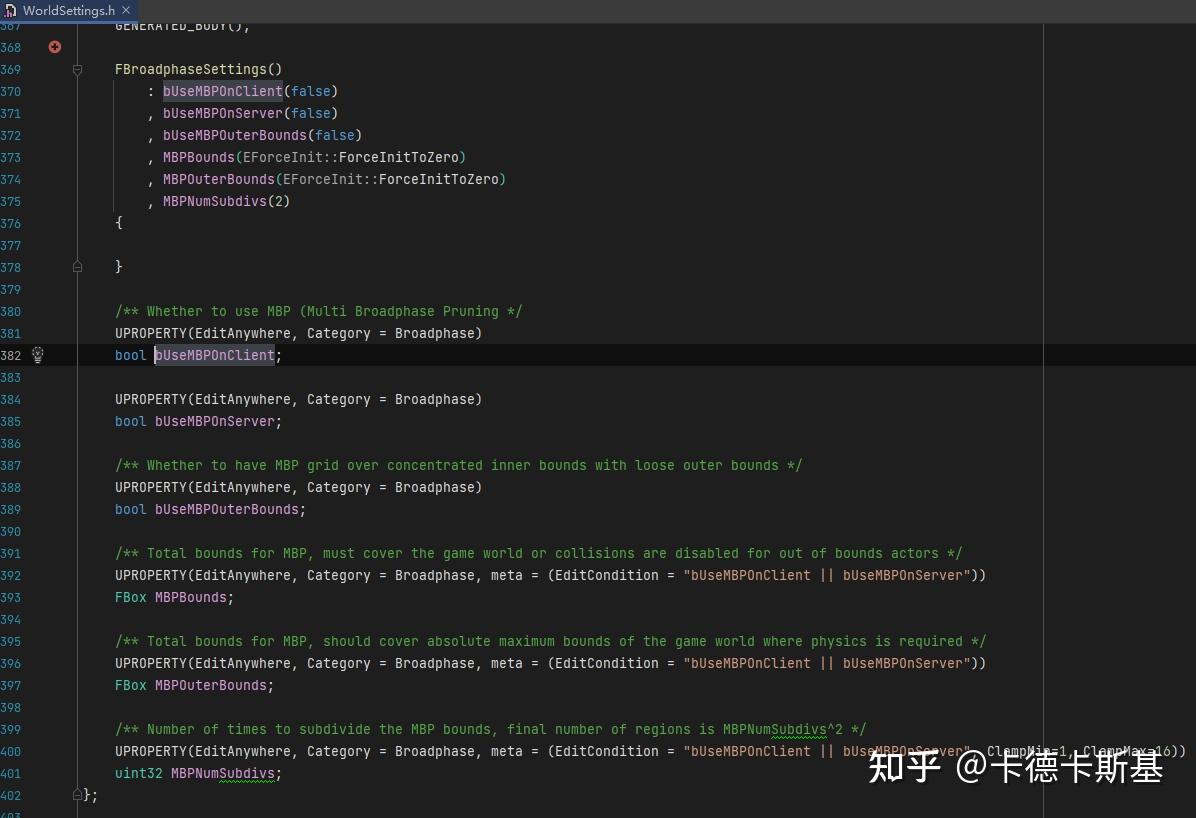Screen dimensions: 1196x818
Task: Click bUseMBPOnClient declaration on line 382
Action: [x=215, y=356]
